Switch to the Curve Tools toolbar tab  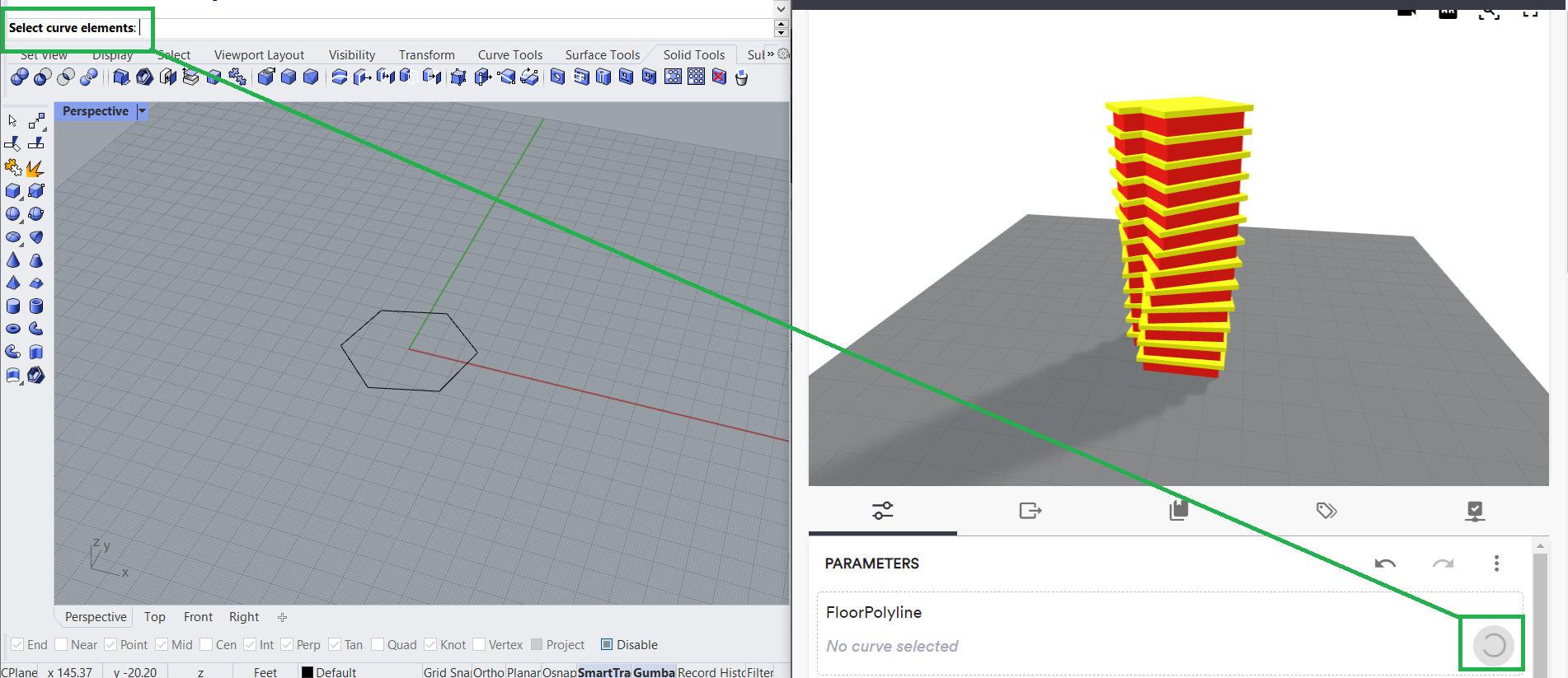[509, 54]
